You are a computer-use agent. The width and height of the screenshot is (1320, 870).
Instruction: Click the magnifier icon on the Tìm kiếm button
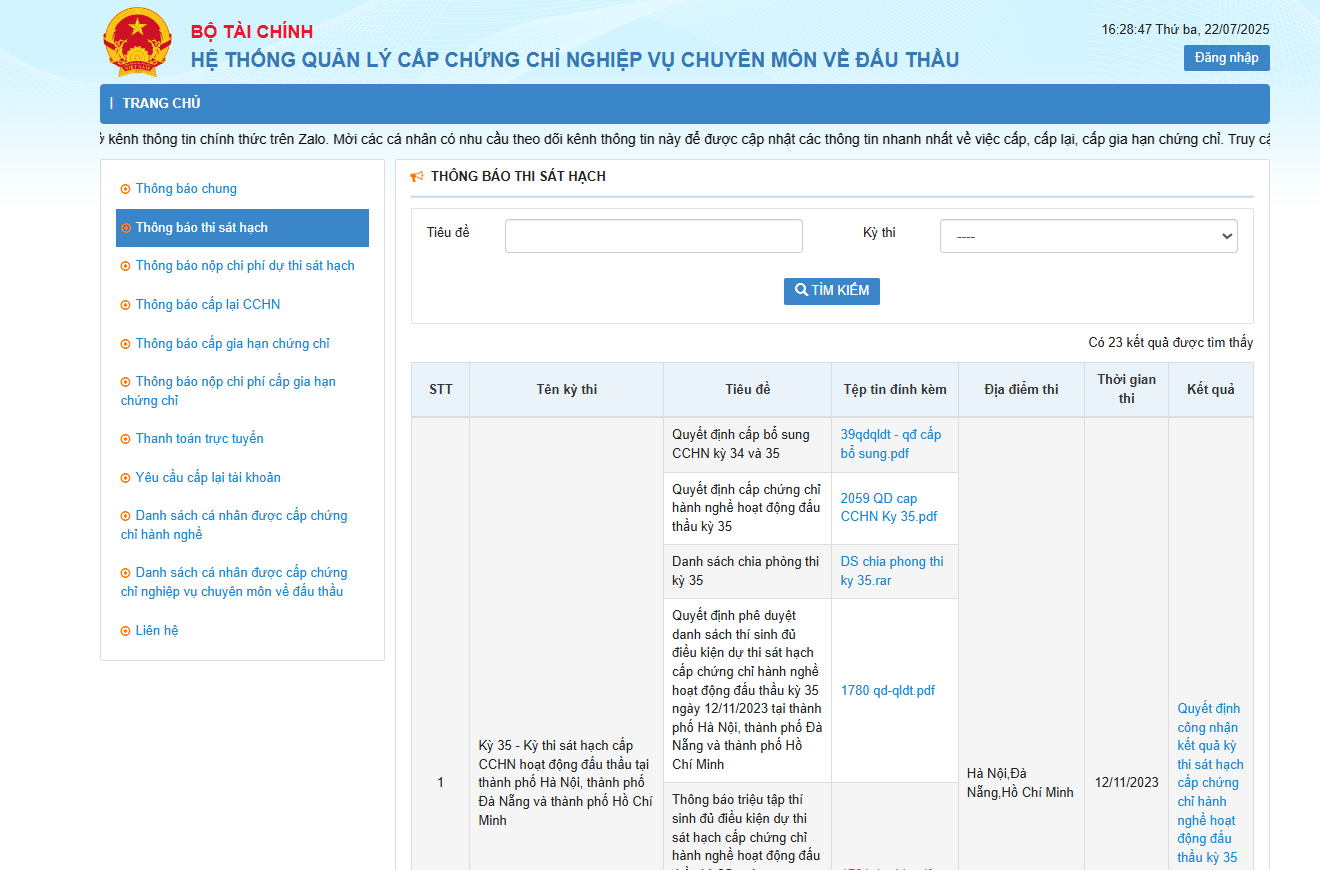tap(801, 291)
